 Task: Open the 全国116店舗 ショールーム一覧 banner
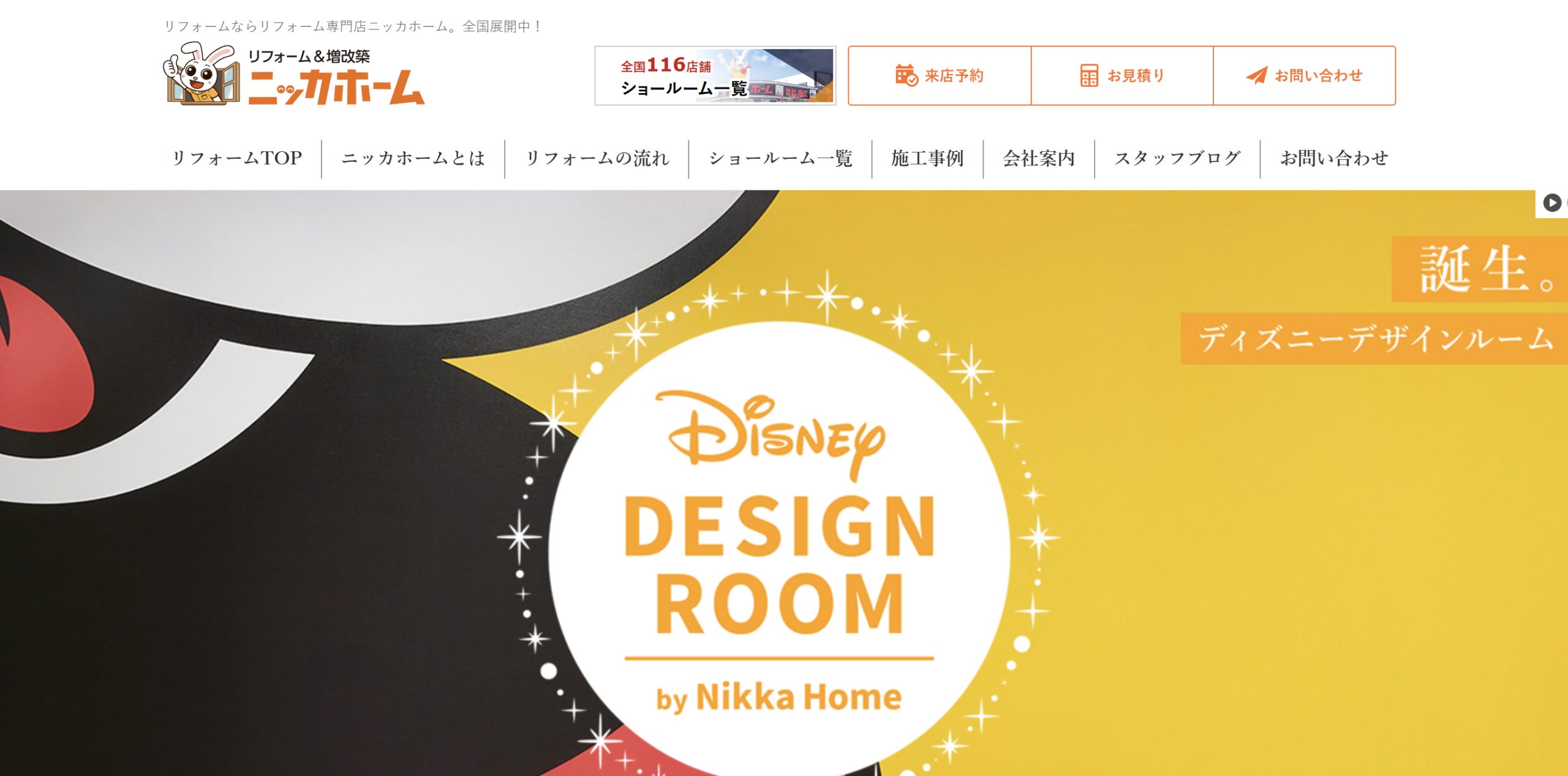click(x=715, y=75)
